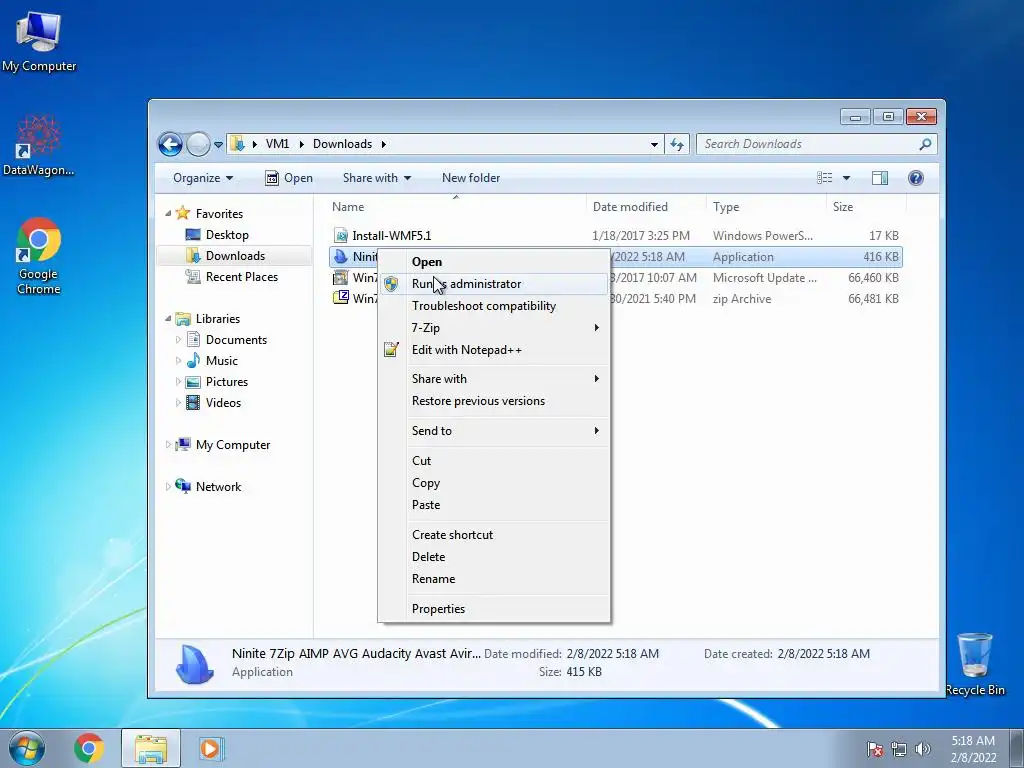1024x768 pixels.
Task: Collapse the Favorites tree section
Action: tap(168, 213)
